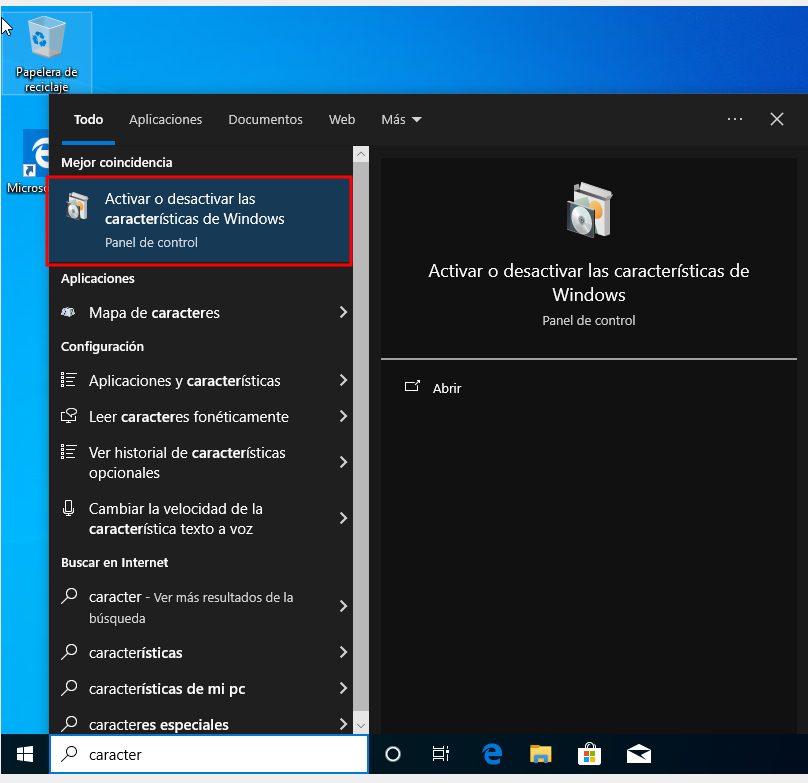Open File Explorer from the taskbar
Image resolution: width=808 pixels, height=783 pixels.
540,754
